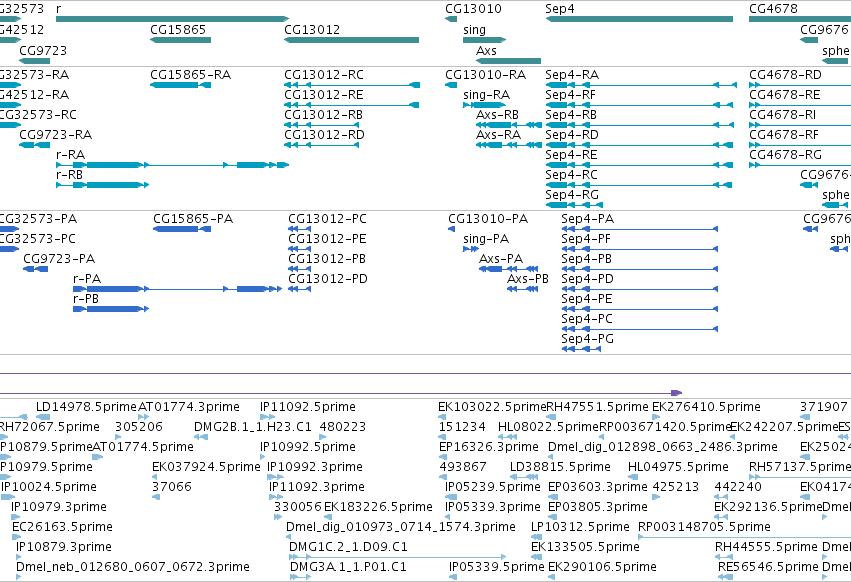851x582 pixels.
Task: Select protein Axs-PB
Action: (523, 289)
